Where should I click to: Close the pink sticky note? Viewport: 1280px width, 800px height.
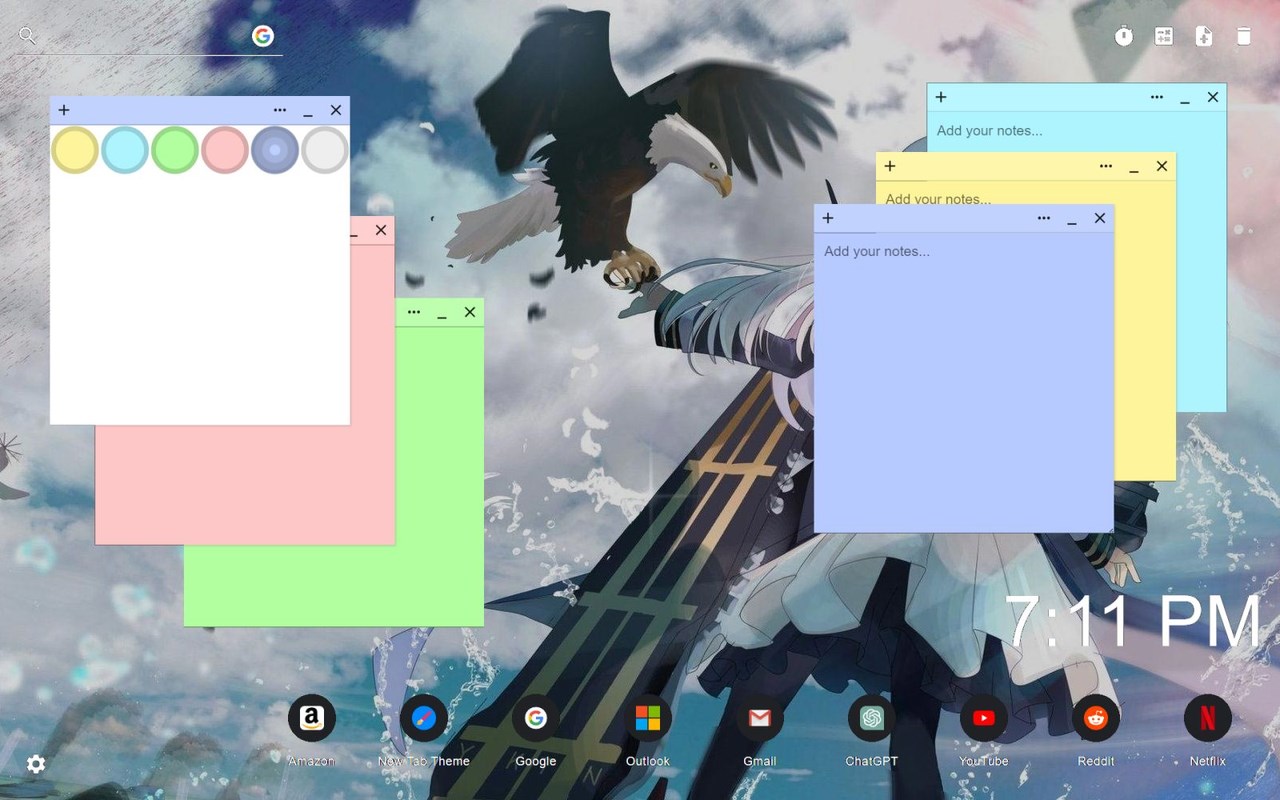(x=381, y=230)
